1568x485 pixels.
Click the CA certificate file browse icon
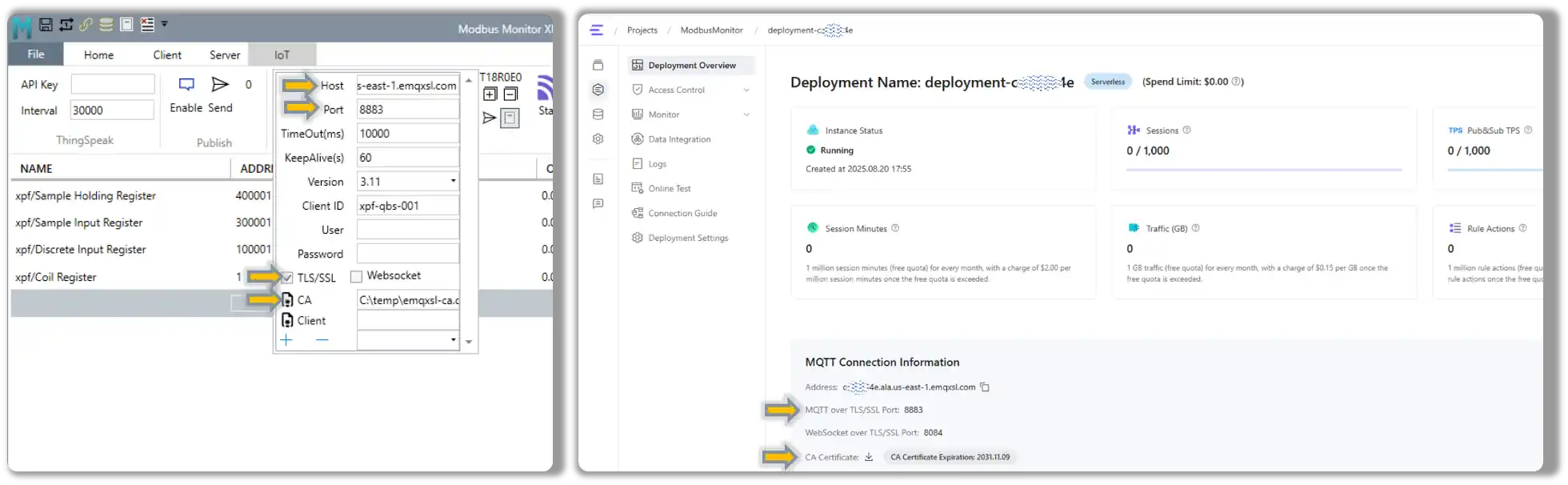pos(287,300)
